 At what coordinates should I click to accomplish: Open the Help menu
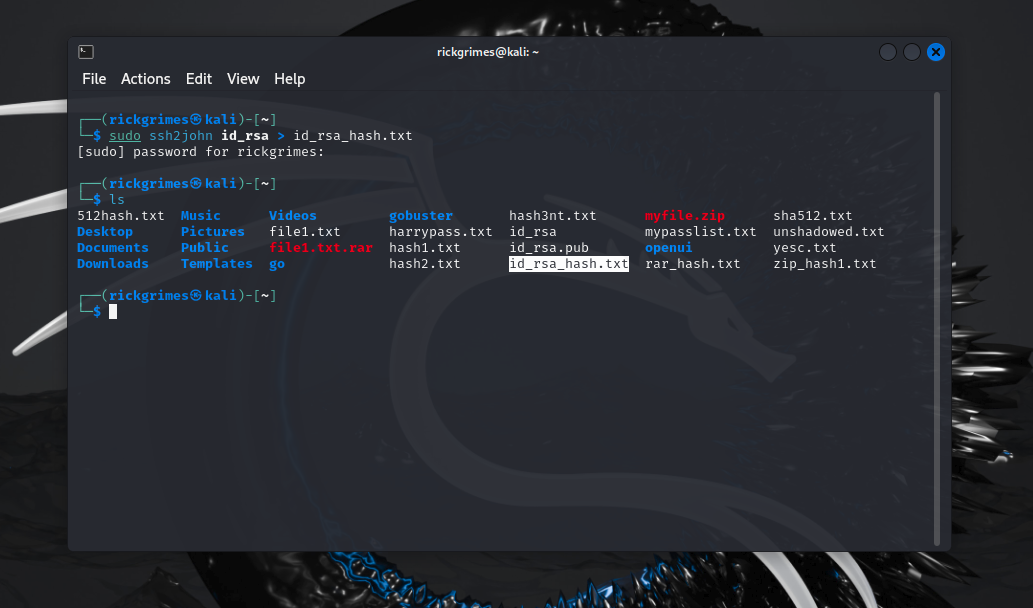(x=289, y=79)
